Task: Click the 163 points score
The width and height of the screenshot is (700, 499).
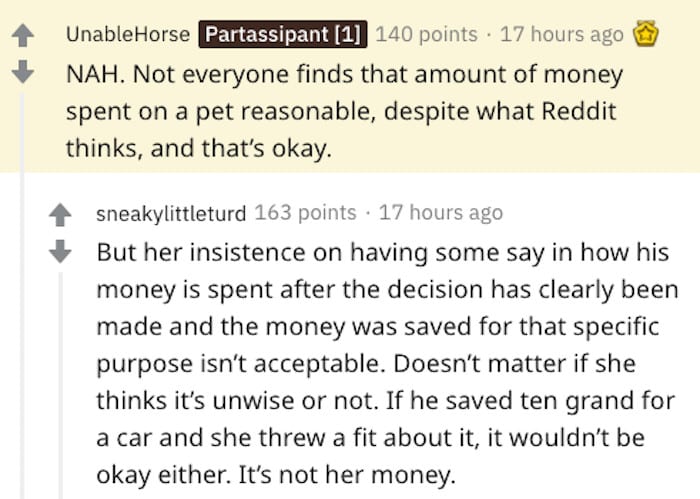Action: tap(306, 213)
